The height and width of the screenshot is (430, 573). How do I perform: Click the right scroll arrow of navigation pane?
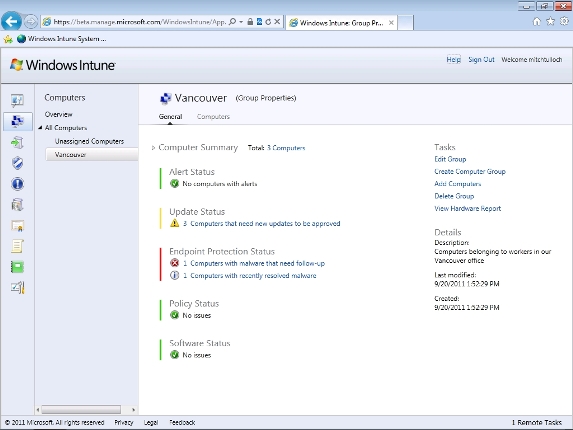point(133,410)
